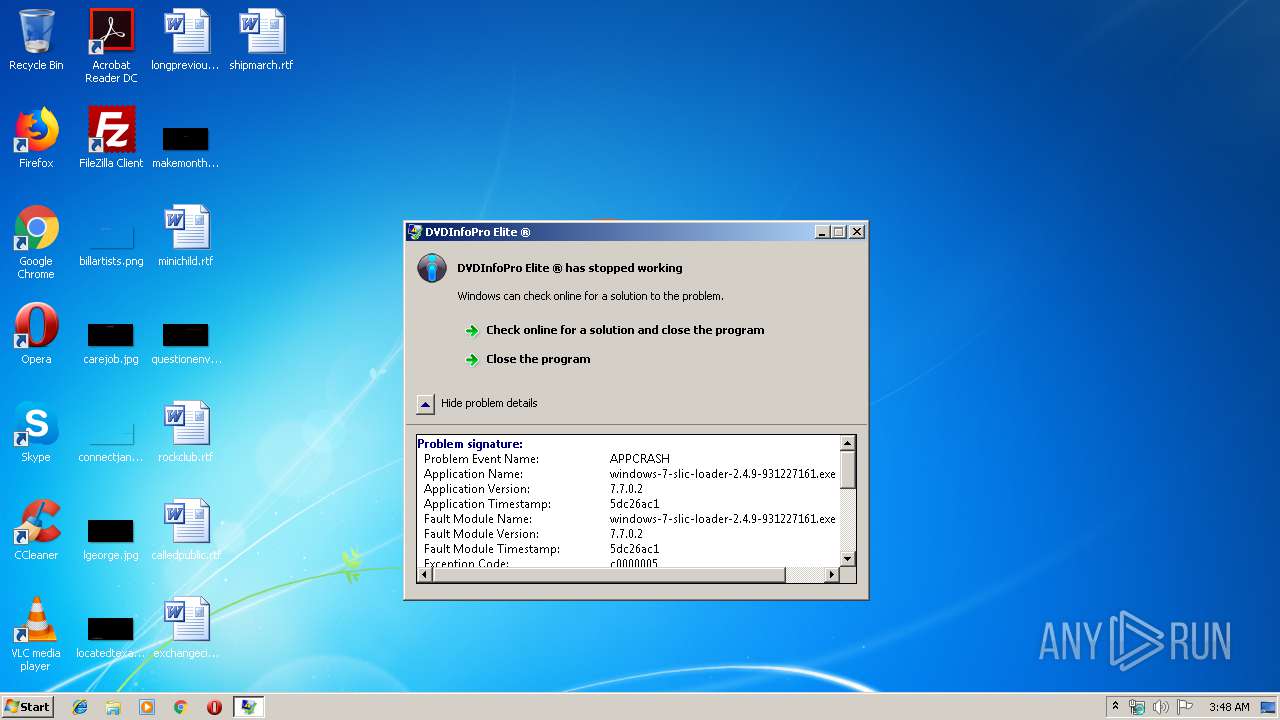Click horizontal scrollbar left arrow in details
This screenshot has height=720, width=1280.
tap(423, 575)
